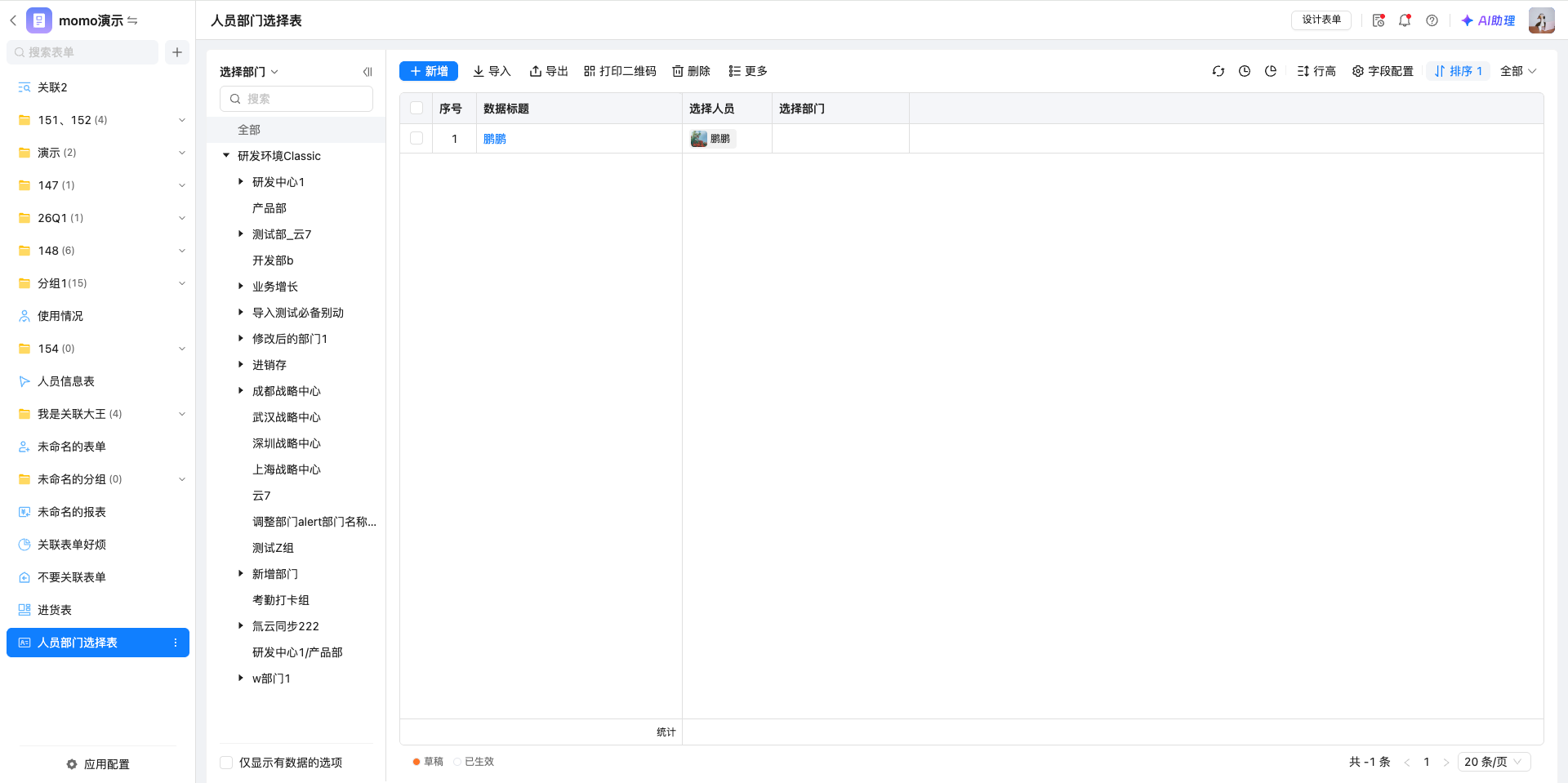Click 打印二维码 QR print button
1568x783 pixels.
tap(620, 71)
